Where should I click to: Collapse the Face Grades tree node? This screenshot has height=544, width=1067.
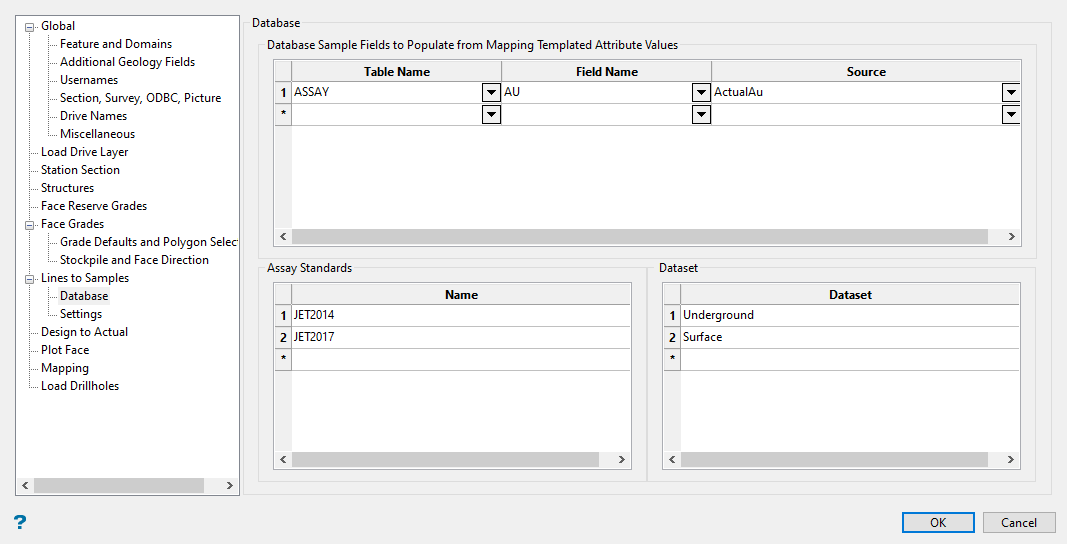click(30, 224)
